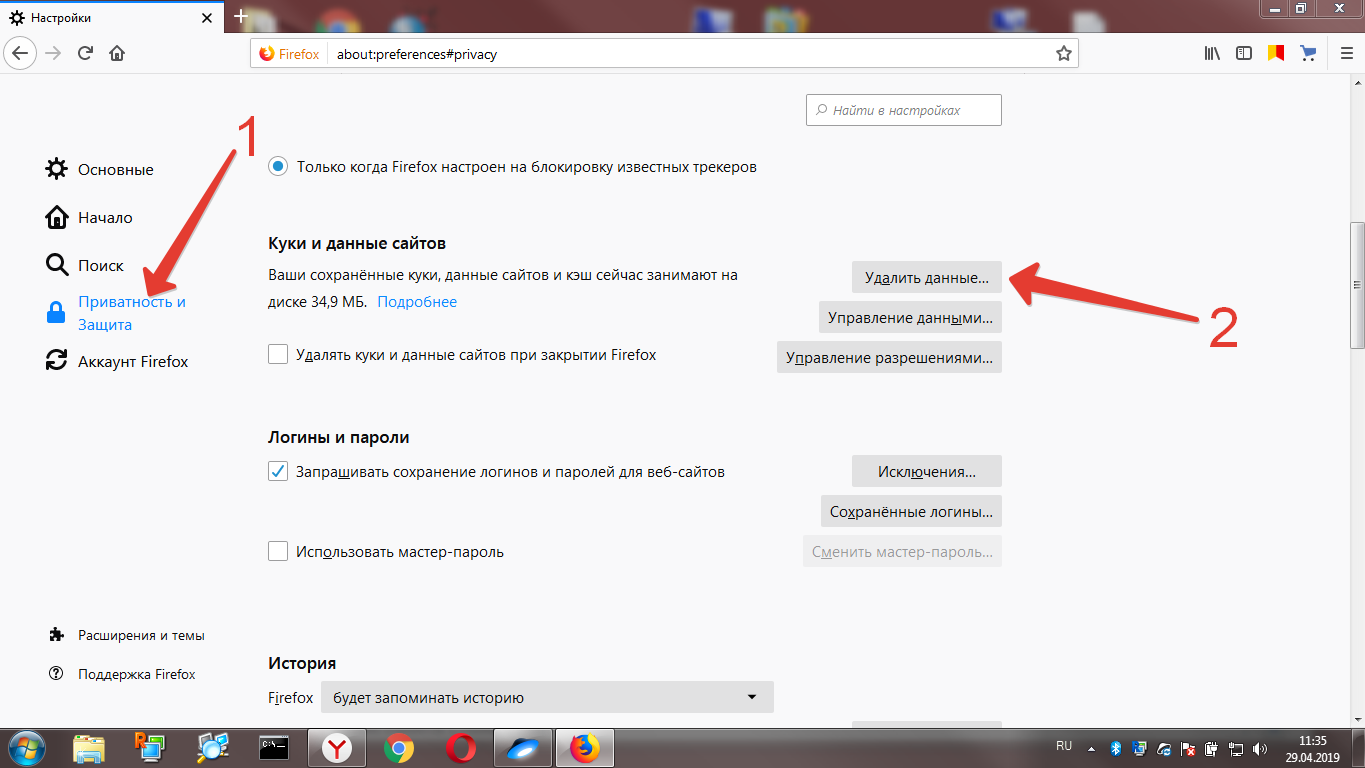The width and height of the screenshot is (1365, 768).
Task: Open login 'Исключения…' button
Action: coord(927,471)
